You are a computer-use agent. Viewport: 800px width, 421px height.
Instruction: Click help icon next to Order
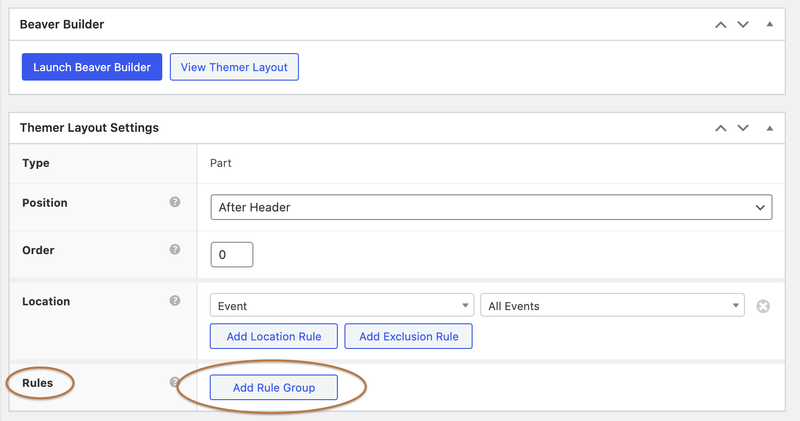[x=175, y=250]
